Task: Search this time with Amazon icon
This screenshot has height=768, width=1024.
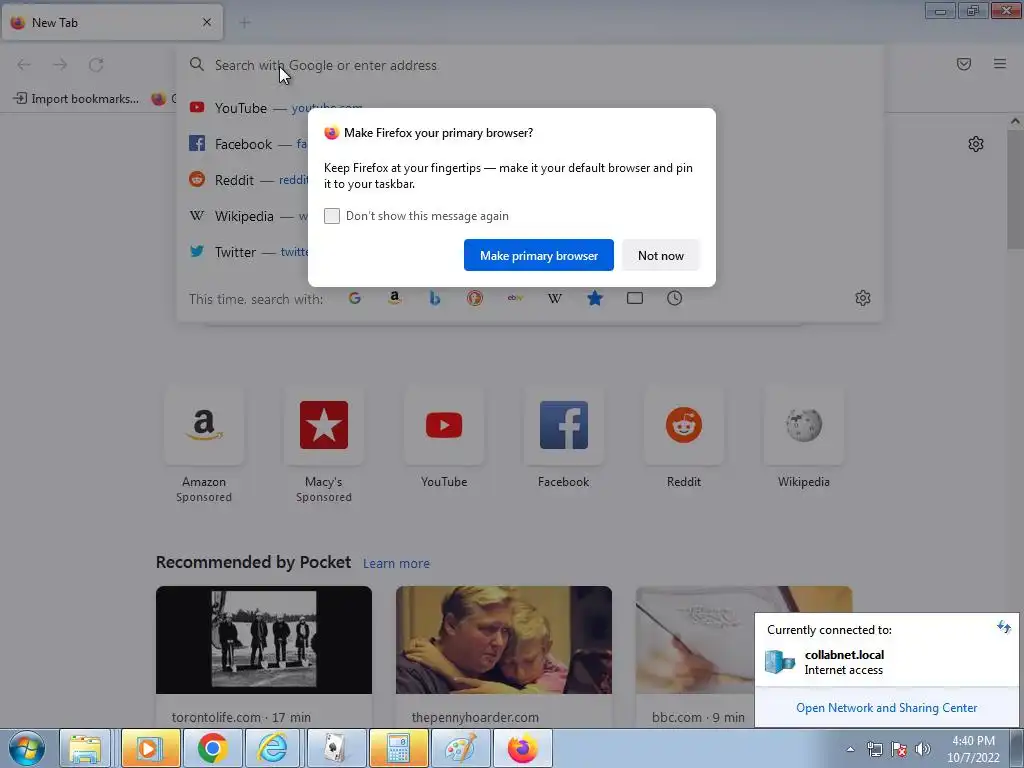Action: click(x=394, y=298)
